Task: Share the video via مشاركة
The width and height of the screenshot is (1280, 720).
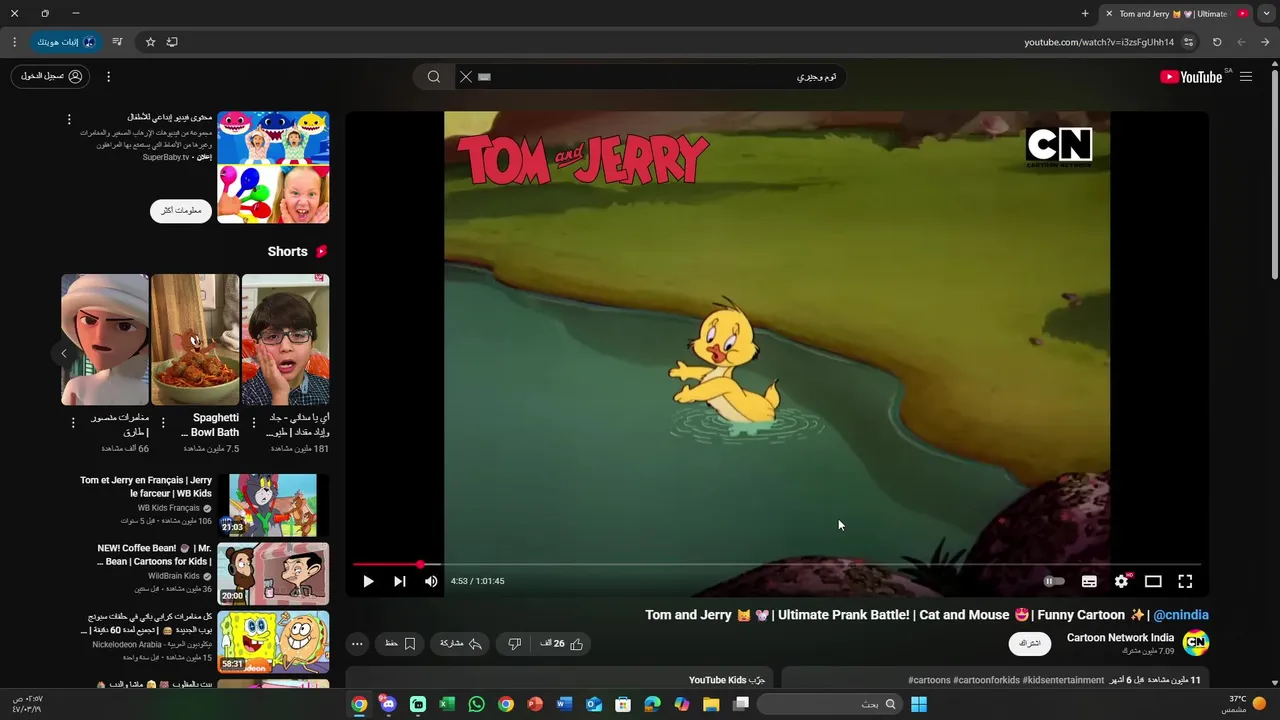Action: pyautogui.click(x=461, y=644)
